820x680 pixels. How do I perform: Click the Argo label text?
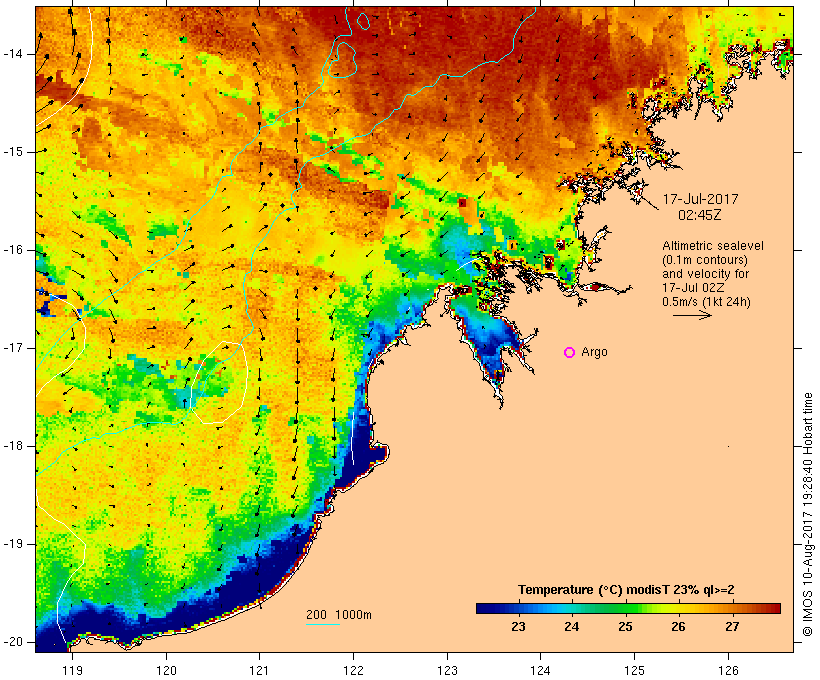[x=595, y=353]
